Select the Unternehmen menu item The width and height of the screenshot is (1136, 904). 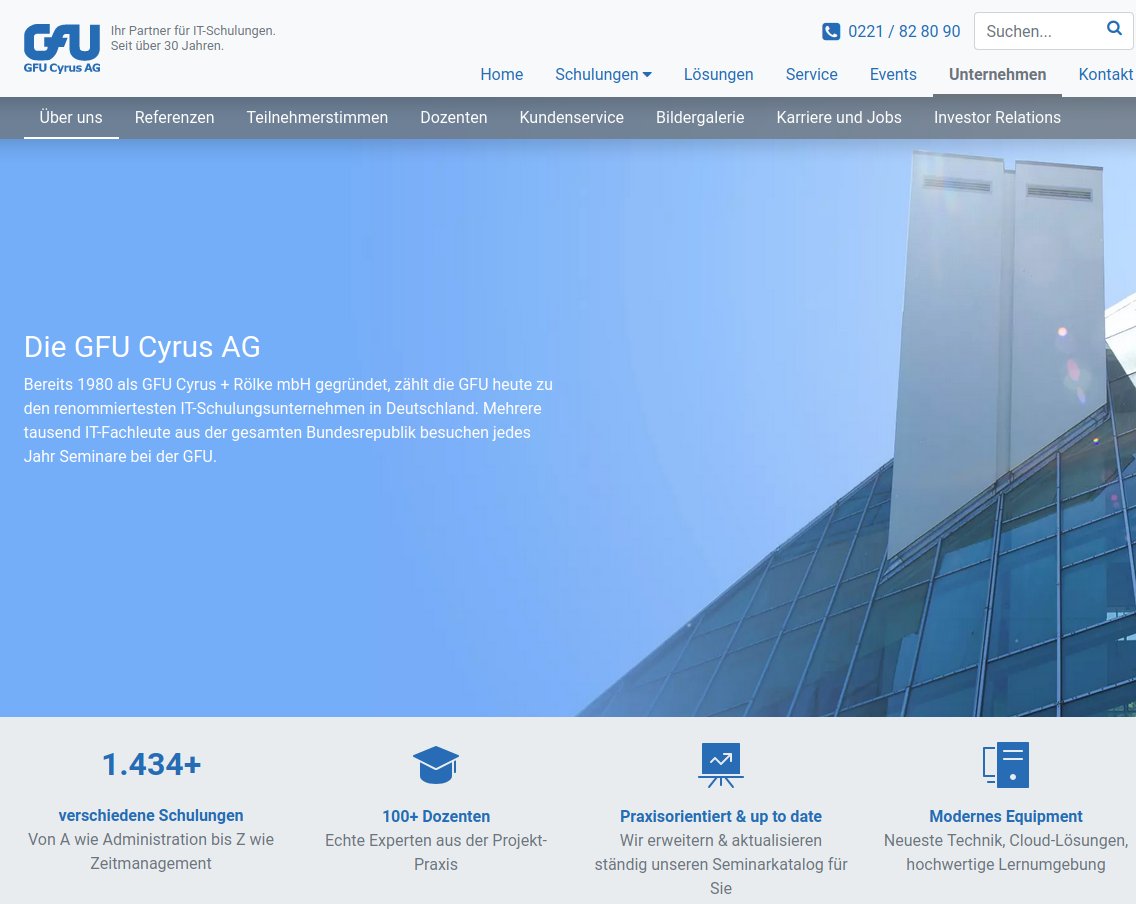pyautogui.click(x=997, y=75)
